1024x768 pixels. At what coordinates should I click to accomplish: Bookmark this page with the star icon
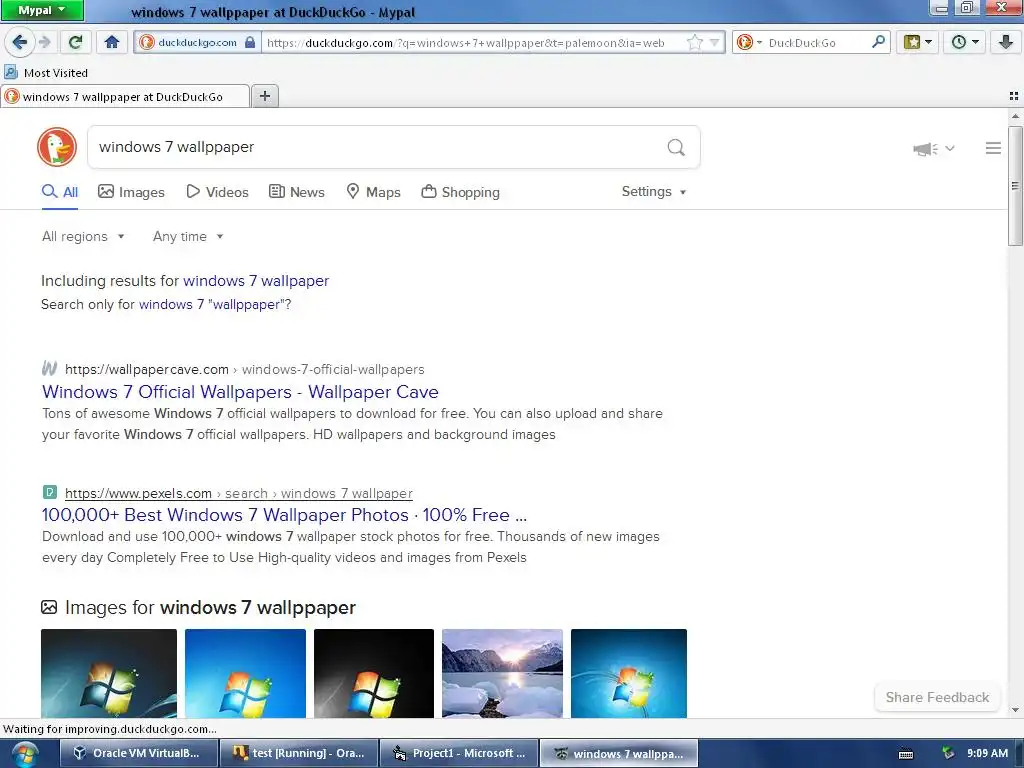695,42
